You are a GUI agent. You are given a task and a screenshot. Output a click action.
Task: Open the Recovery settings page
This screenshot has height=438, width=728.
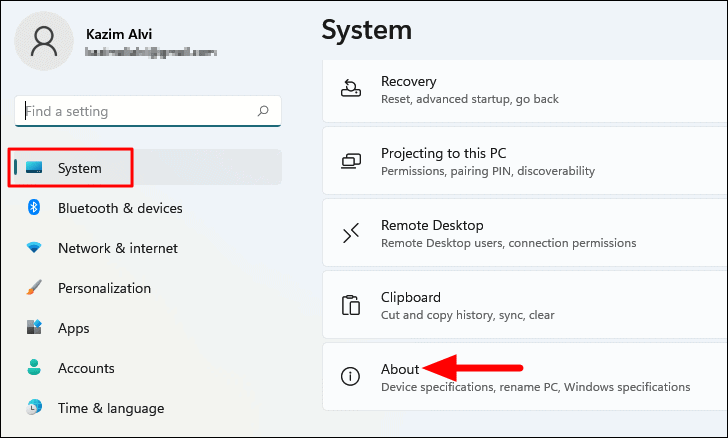pyautogui.click(x=525, y=91)
